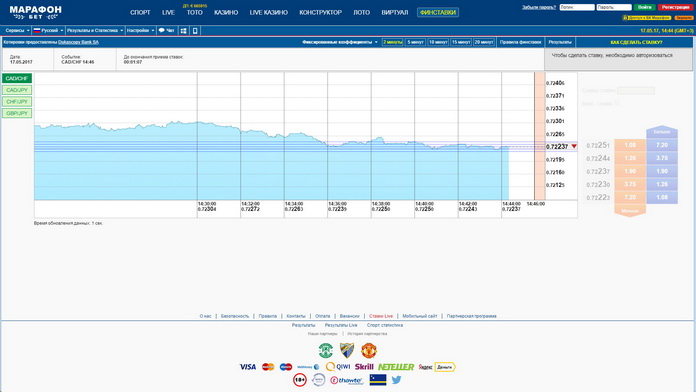Click the red Регистрация button
This screenshot has width=696, height=392.
click(676, 7)
